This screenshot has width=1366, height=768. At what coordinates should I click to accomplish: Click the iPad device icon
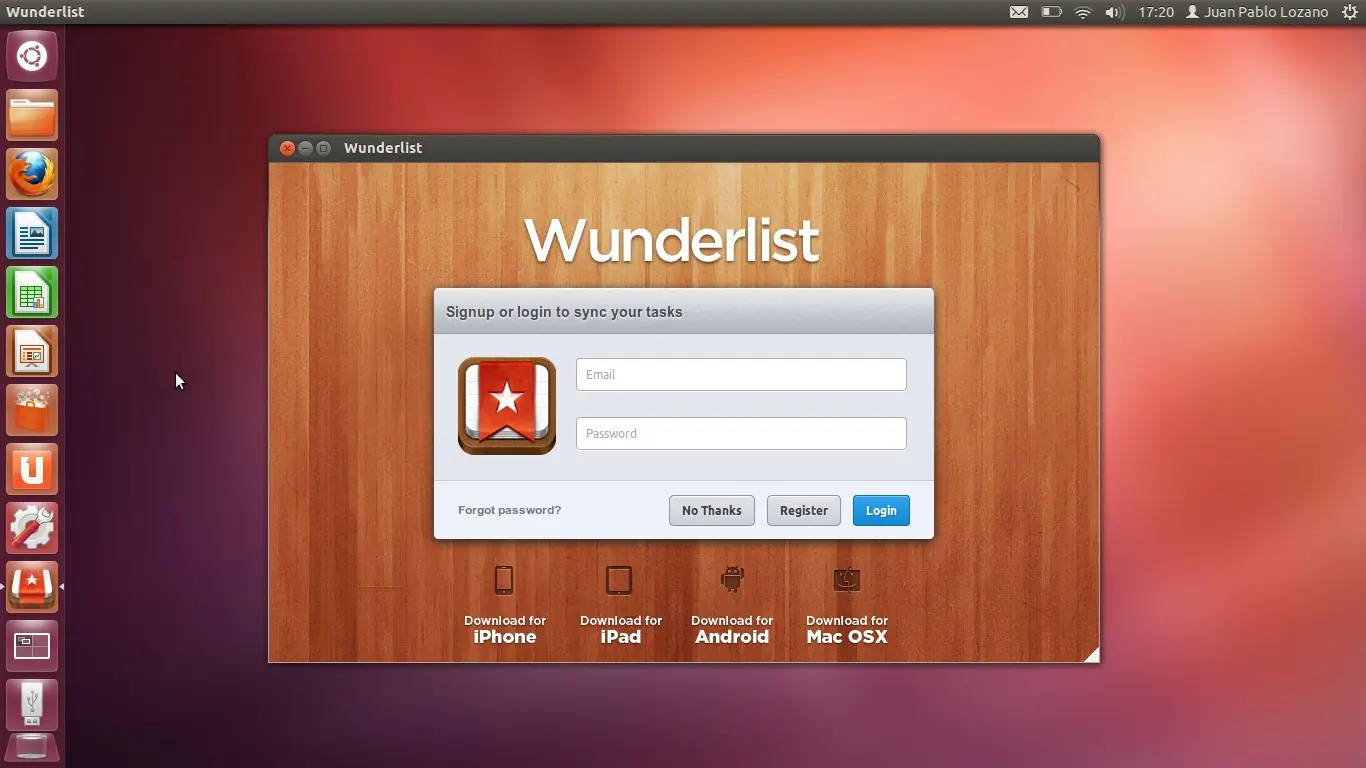pyautogui.click(x=619, y=580)
